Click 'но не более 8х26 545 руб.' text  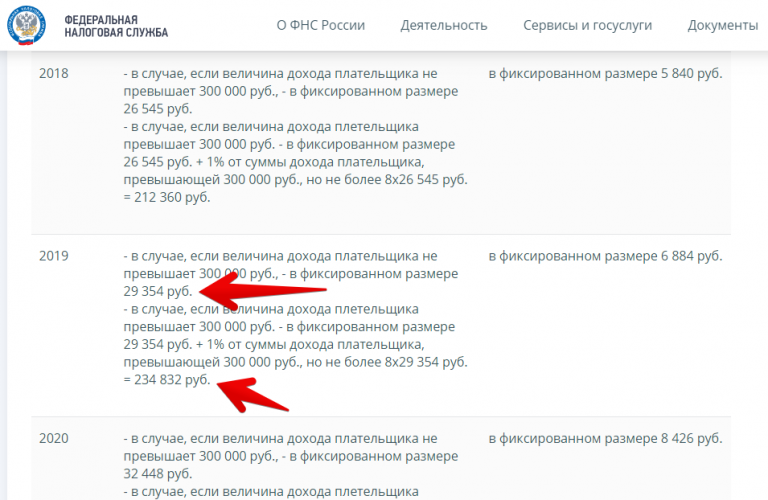[x=387, y=180]
